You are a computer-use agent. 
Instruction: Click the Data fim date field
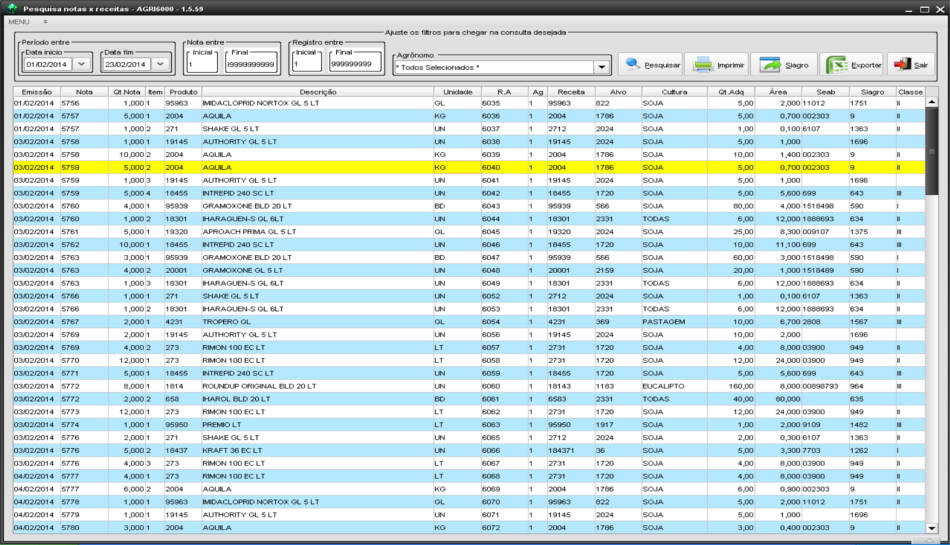126,64
